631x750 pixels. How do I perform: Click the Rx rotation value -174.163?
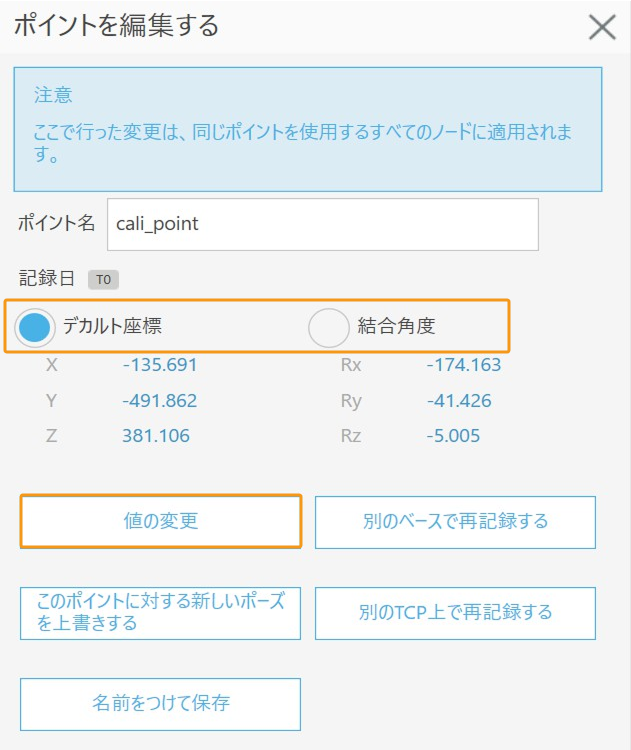pos(463,365)
